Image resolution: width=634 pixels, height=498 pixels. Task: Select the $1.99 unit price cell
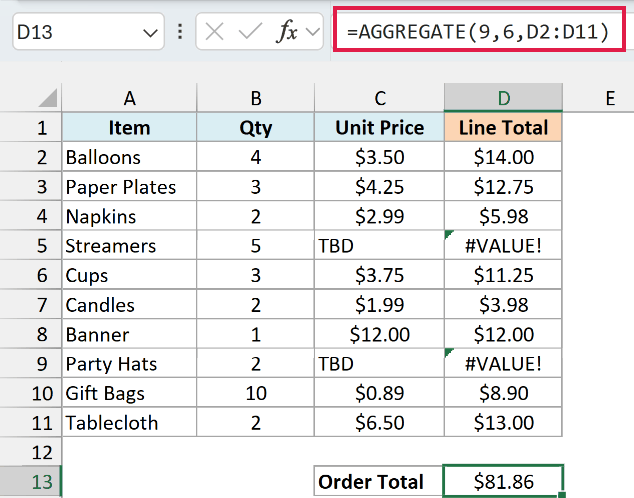pos(379,304)
